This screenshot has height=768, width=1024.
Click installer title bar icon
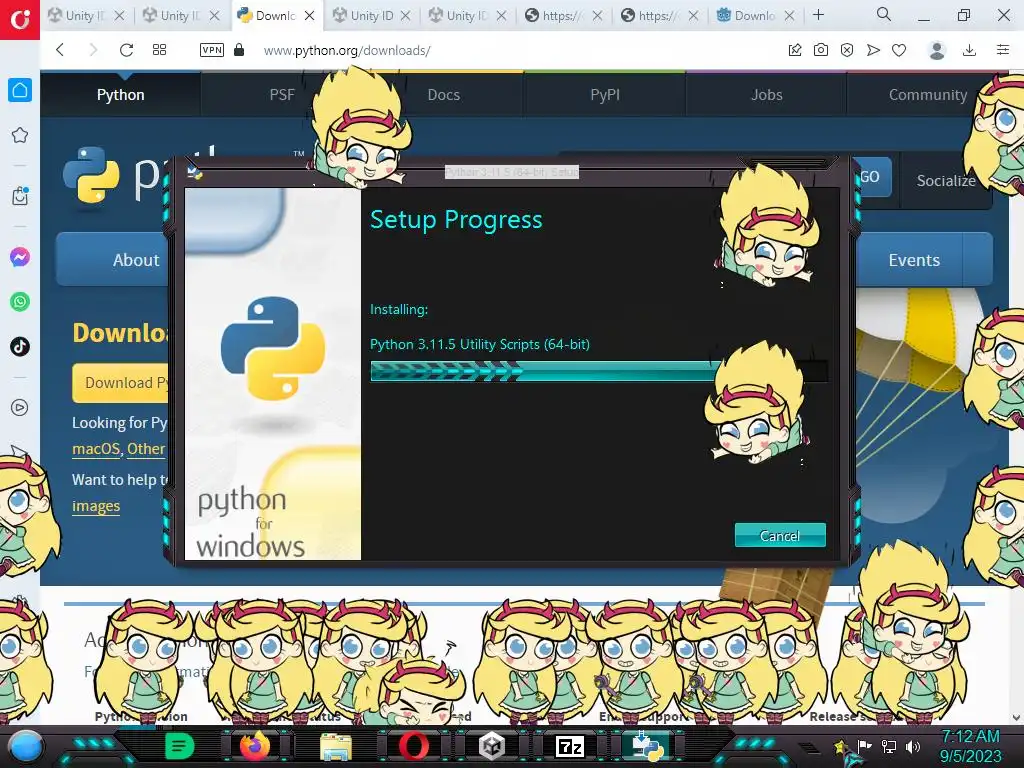(x=194, y=172)
